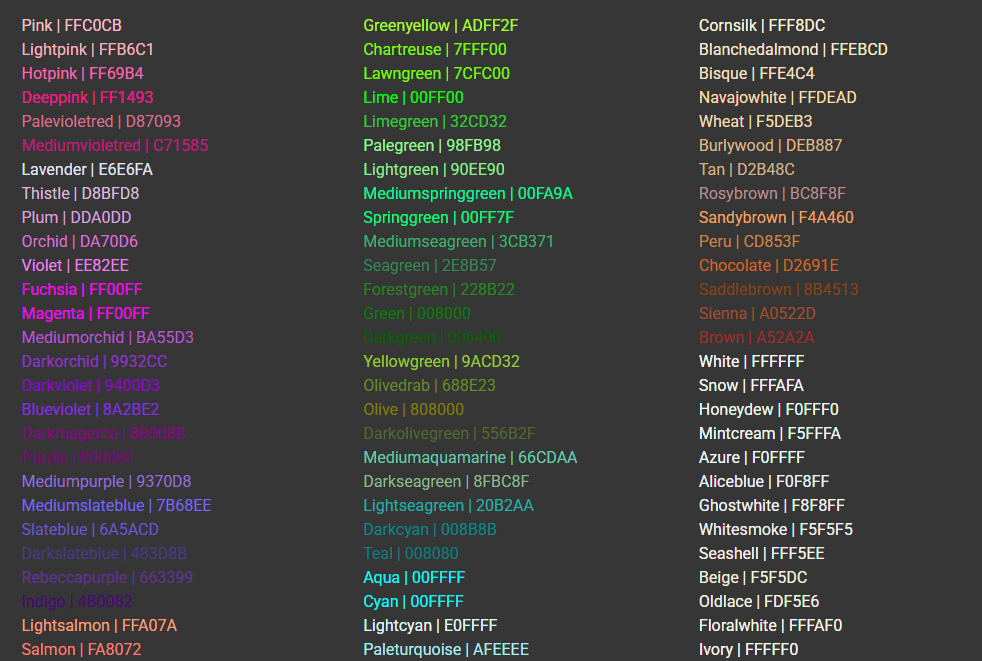Click the Mediumaquamarine 66CDAA entry
This screenshot has width=982, height=661.
click(x=470, y=457)
